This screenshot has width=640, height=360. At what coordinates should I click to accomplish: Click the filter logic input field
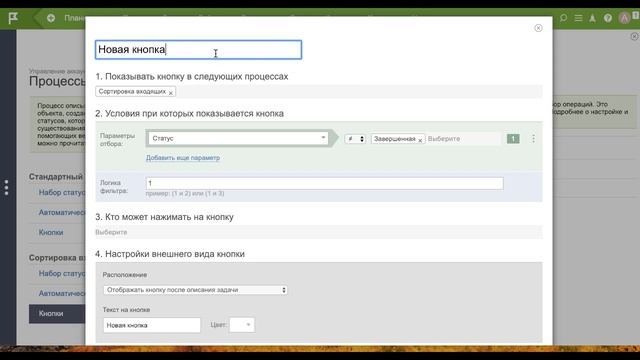click(324, 183)
